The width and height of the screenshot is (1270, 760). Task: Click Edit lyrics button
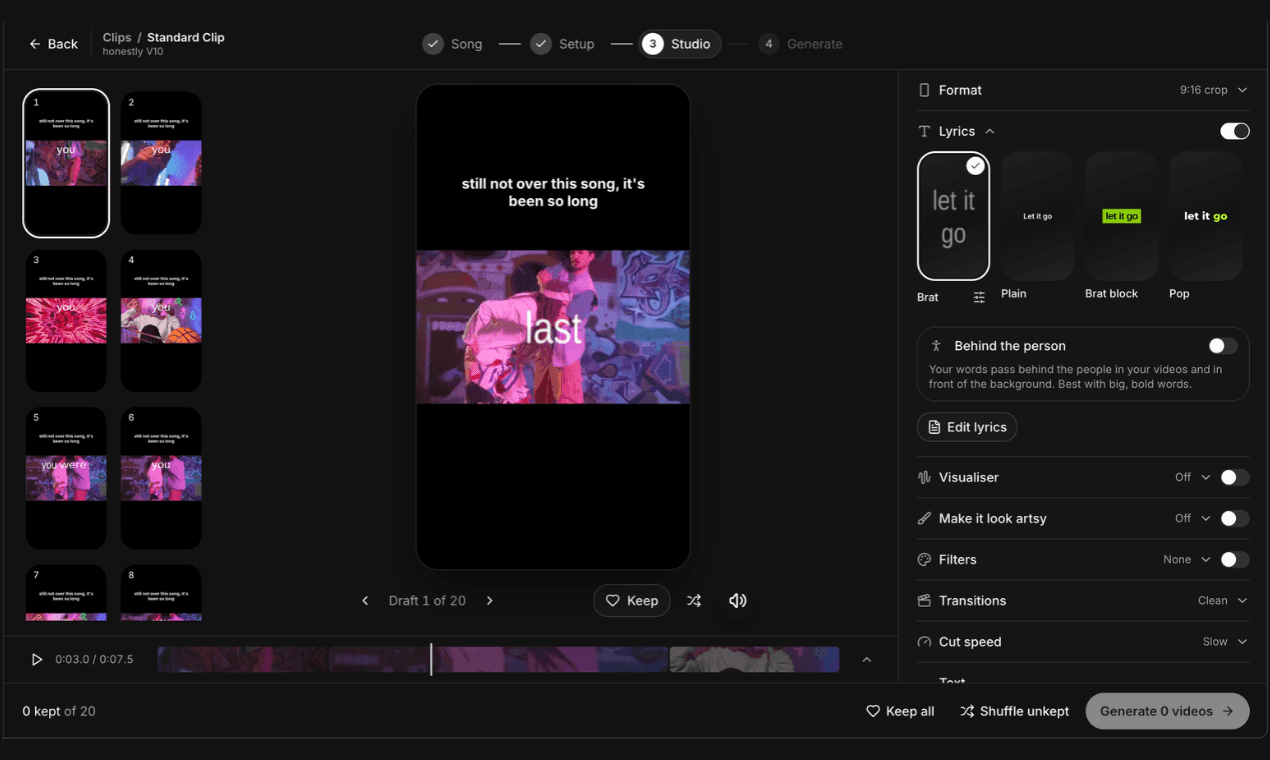pos(967,427)
